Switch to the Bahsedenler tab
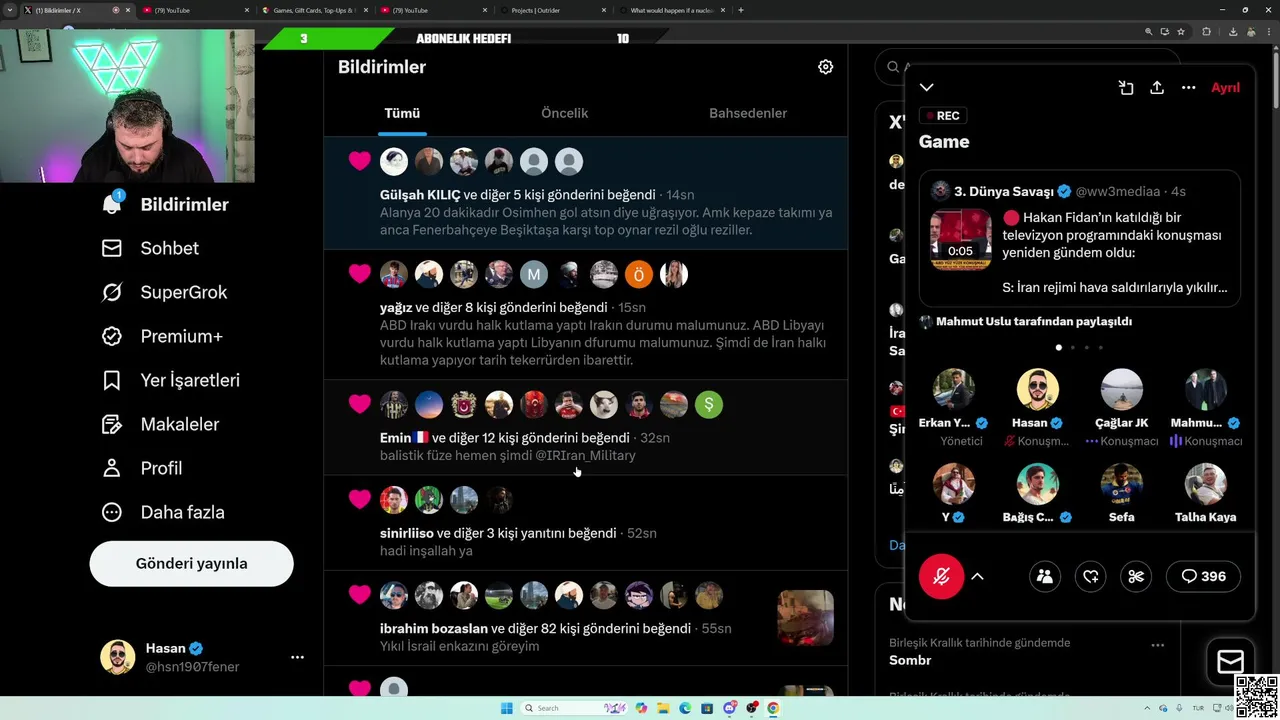Screen dimensions: 1280x720 click(x=748, y=113)
